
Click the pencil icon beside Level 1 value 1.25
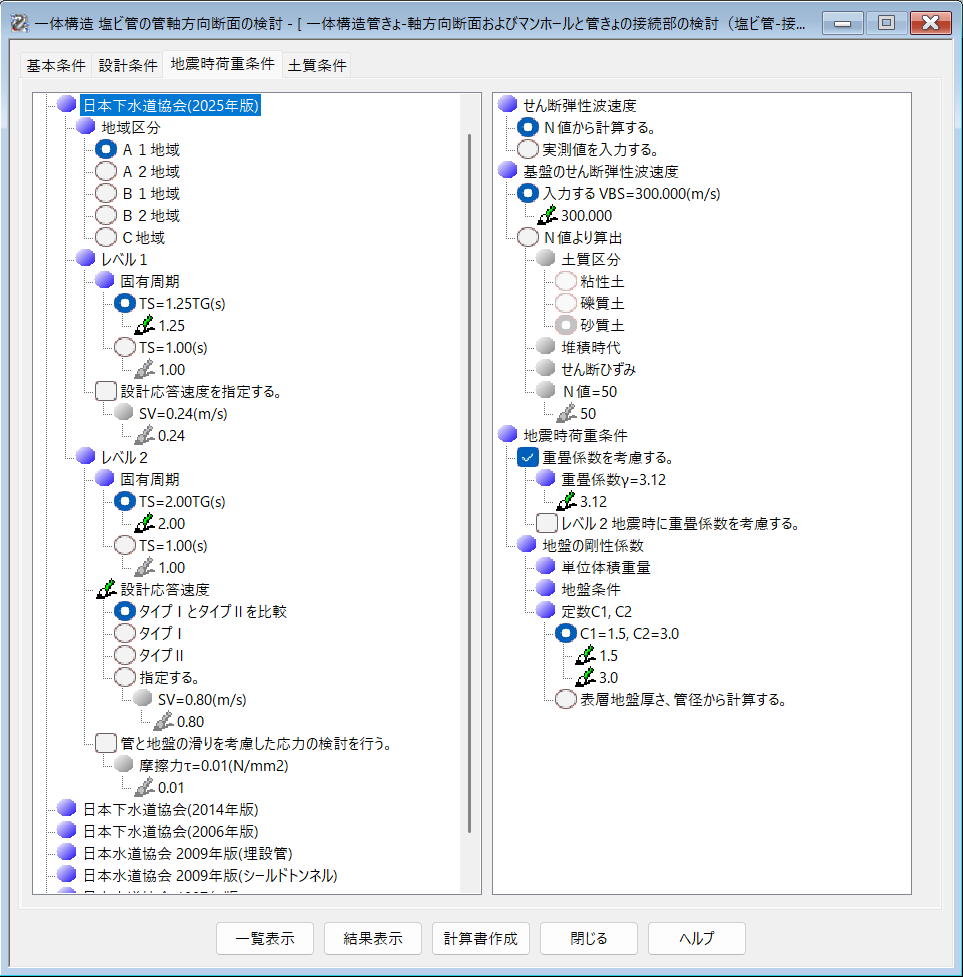pos(145,325)
